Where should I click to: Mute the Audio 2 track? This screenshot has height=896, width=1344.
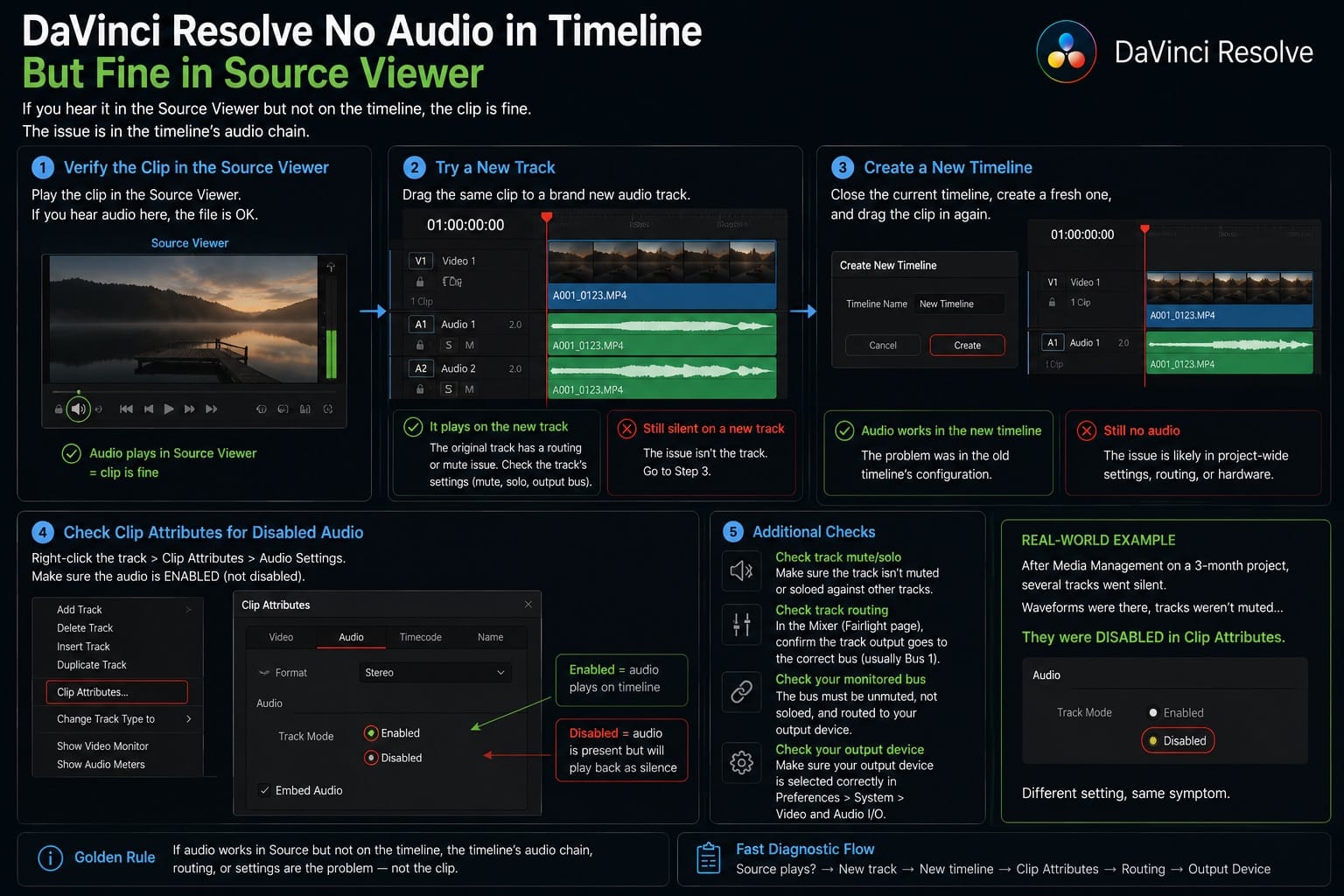point(470,388)
